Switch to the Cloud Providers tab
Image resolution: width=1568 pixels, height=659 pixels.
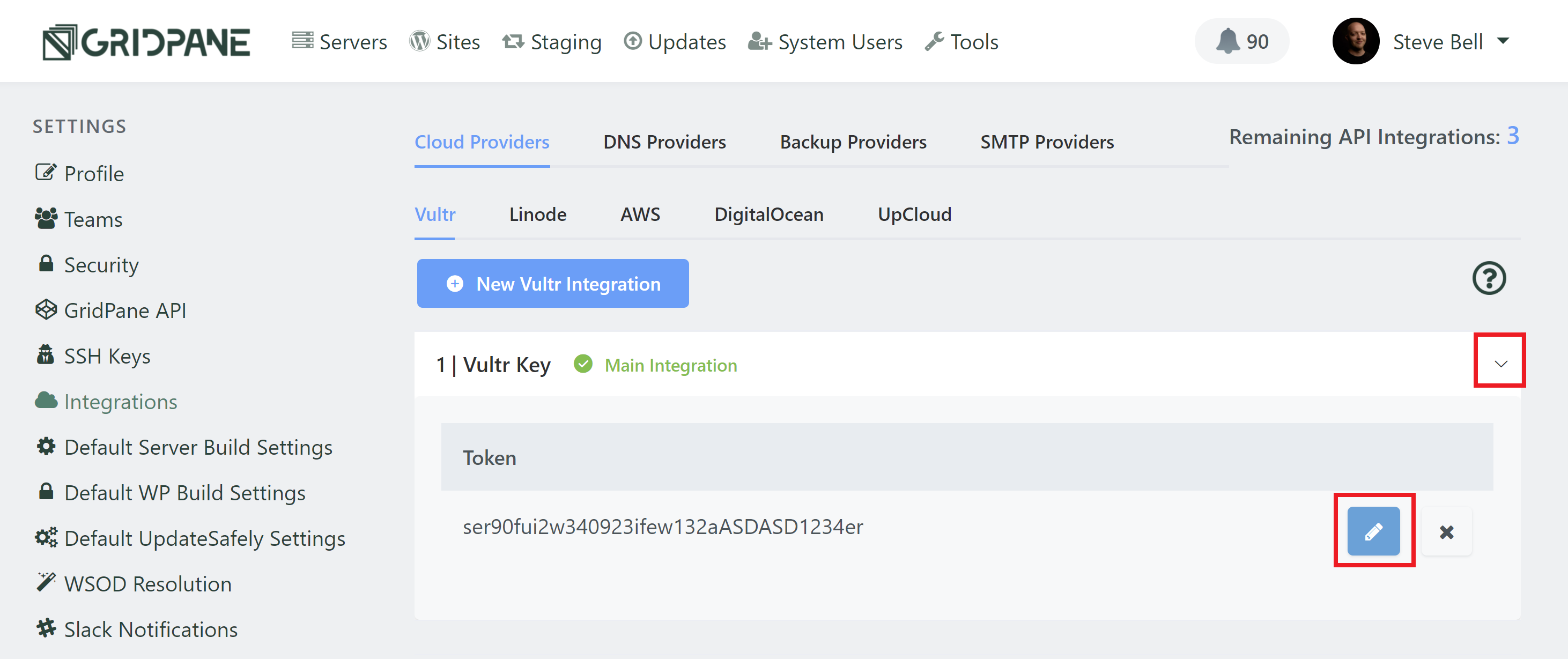pyautogui.click(x=482, y=143)
